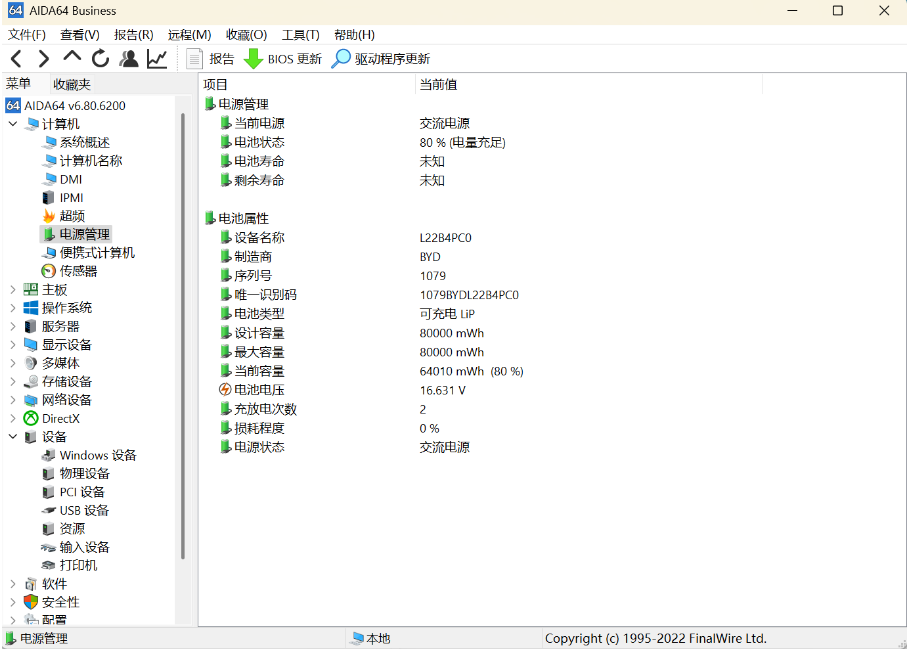The image size is (914, 649).
Task: Click the USB 设备 plug icon
Action: [49, 511]
